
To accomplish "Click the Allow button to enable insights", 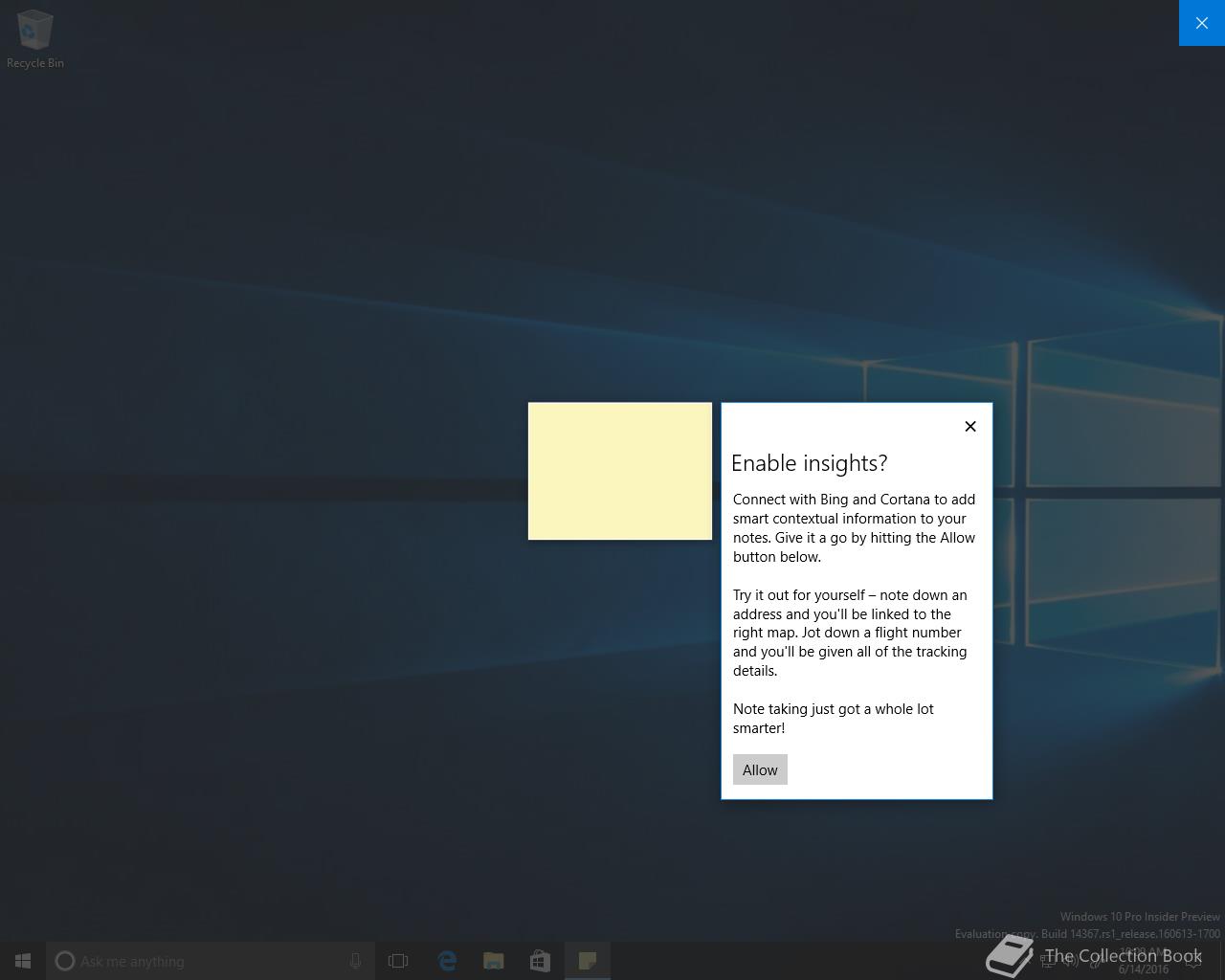I will pyautogui.click(x=760, y=769).
